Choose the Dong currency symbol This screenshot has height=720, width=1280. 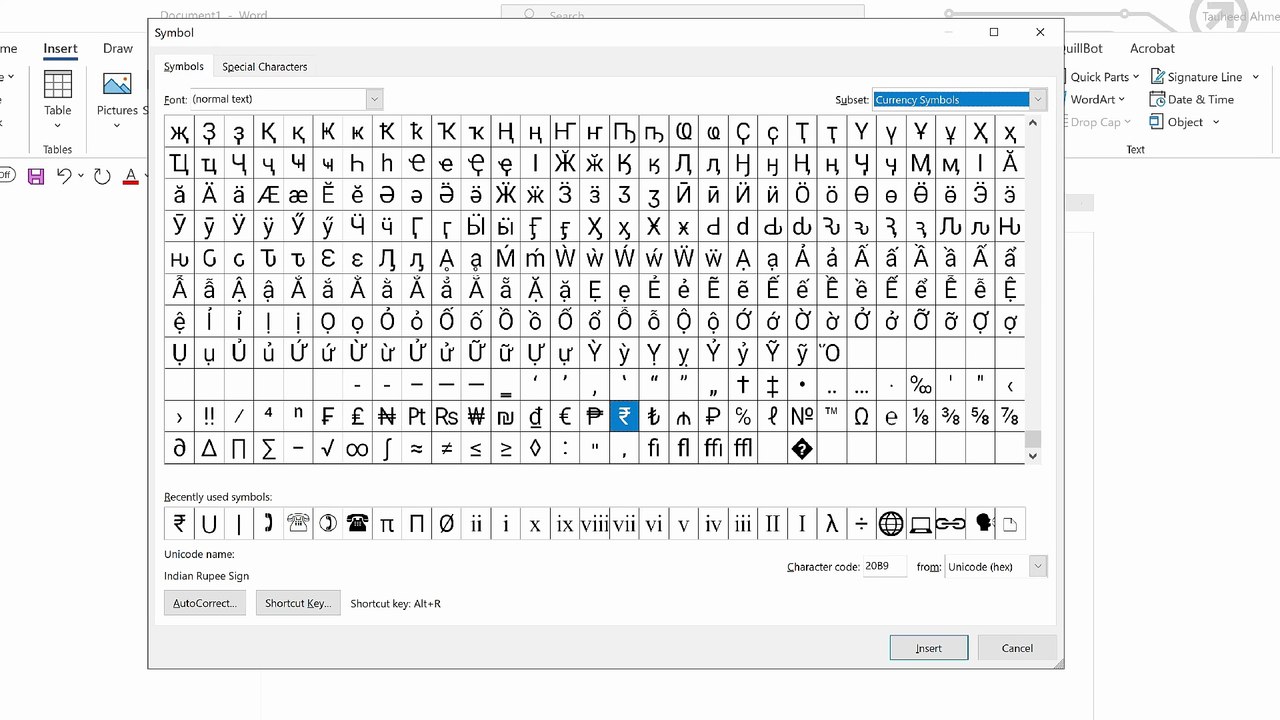click(x=535, y=417)
